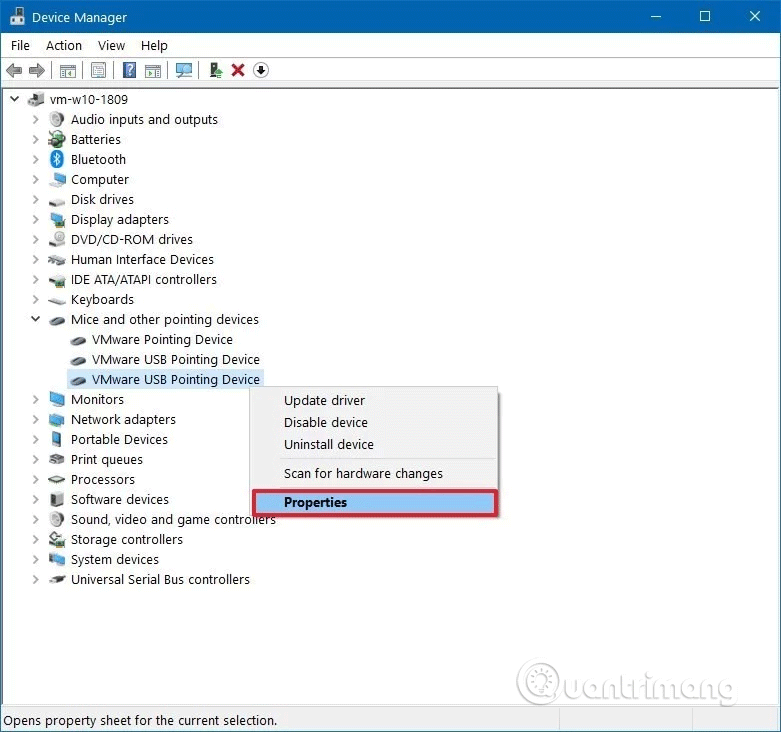The width and height of the screenshot is (781, 732).
Task: Select Sound, video and game controllers
Action: point(173,519)
